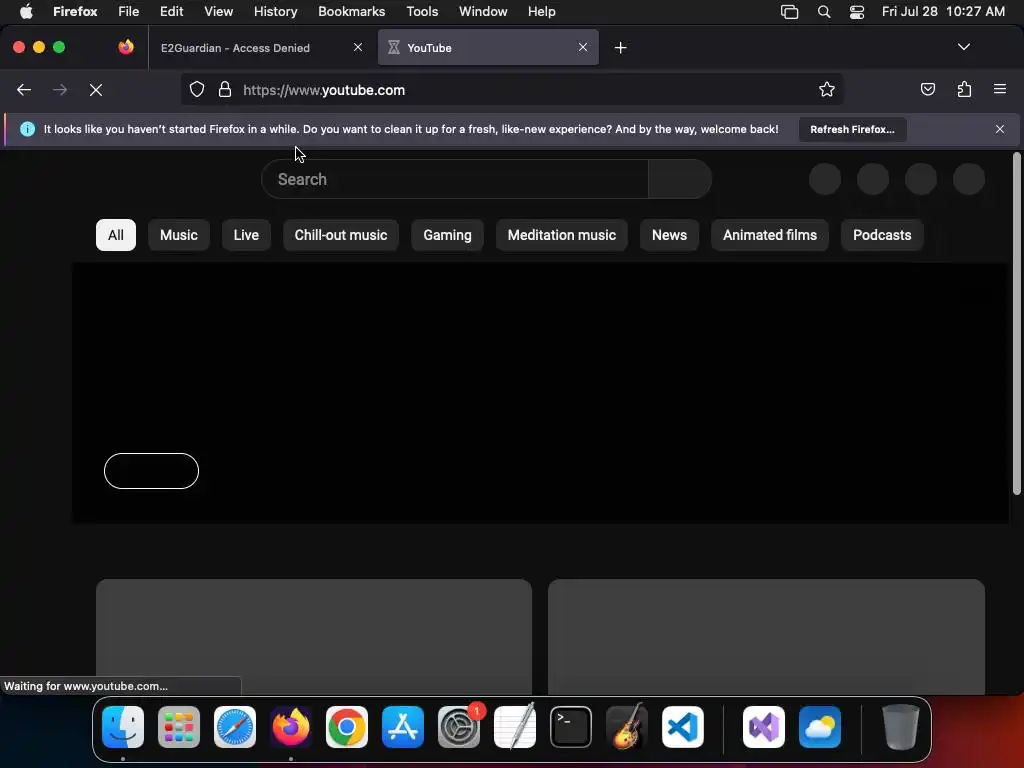The width and height of the screenshot is (1024, 768).
Task: Open Control Center in menu bar
Action: (x=857, y=12)
